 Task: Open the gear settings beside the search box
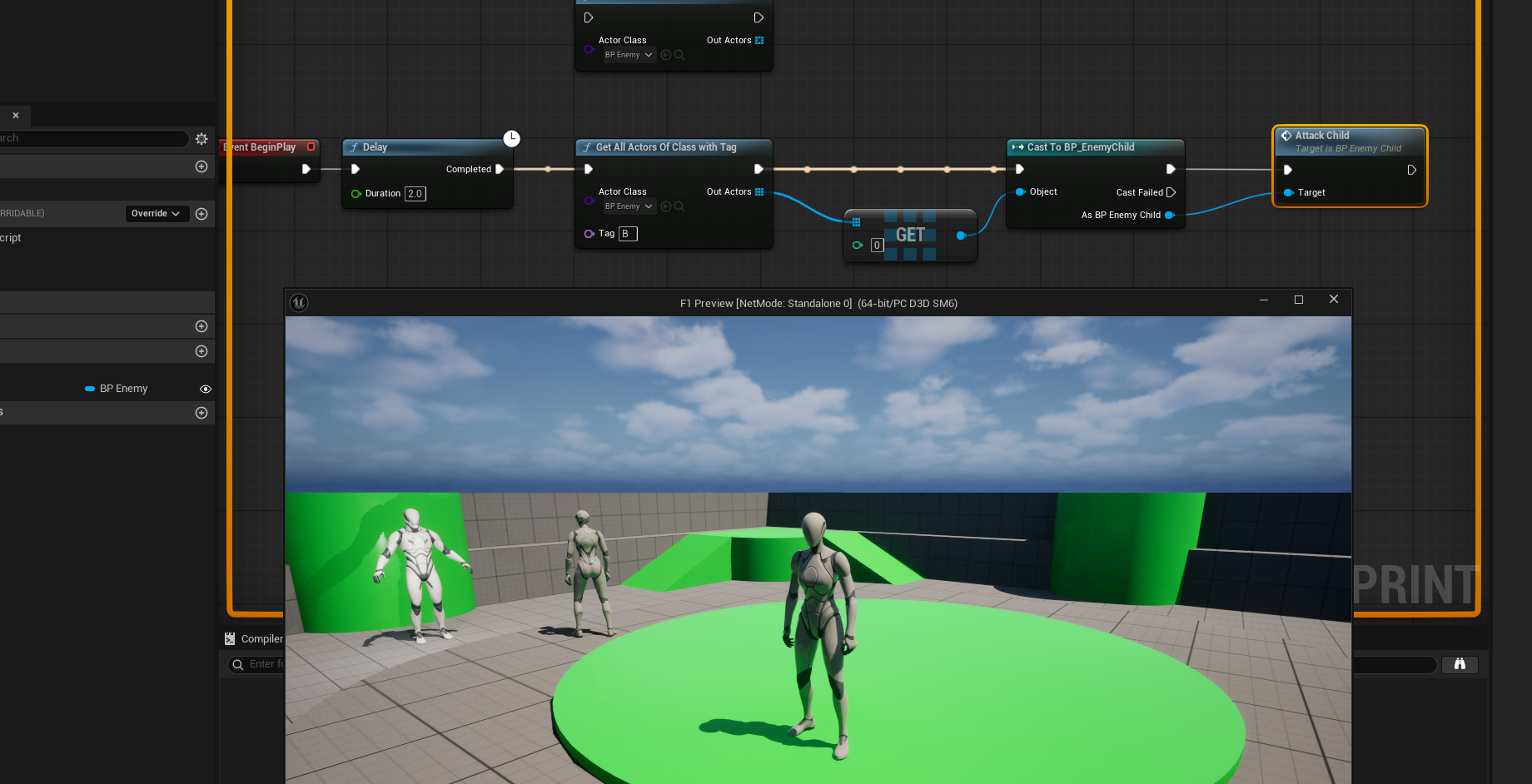201,139
